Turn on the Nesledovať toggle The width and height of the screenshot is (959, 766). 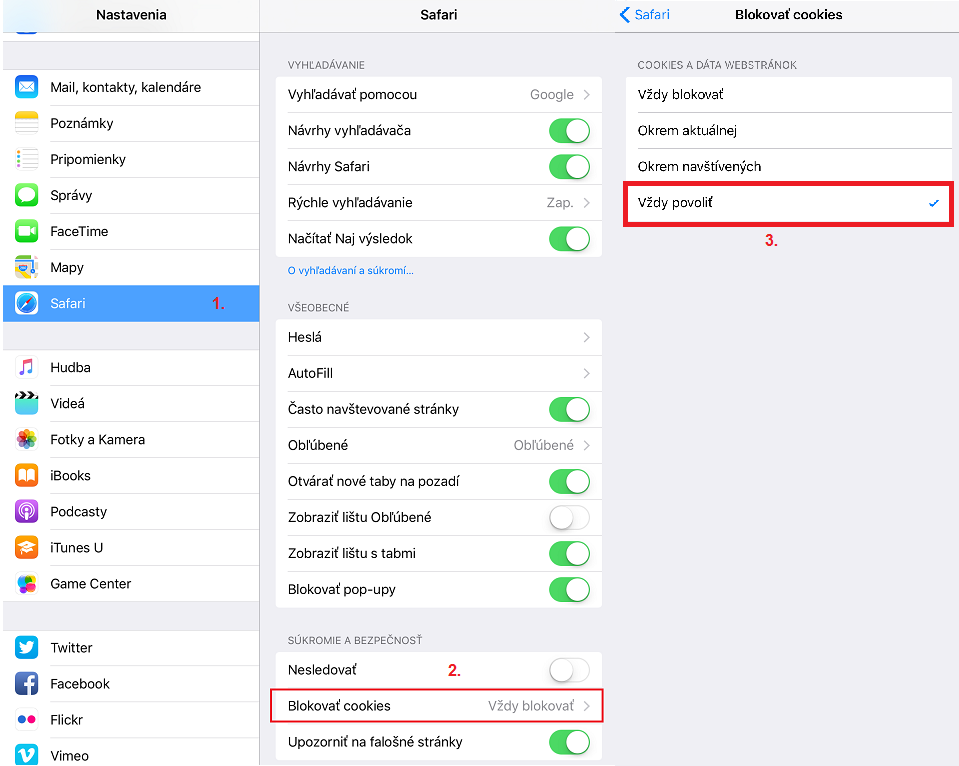[x=569, y=670]
